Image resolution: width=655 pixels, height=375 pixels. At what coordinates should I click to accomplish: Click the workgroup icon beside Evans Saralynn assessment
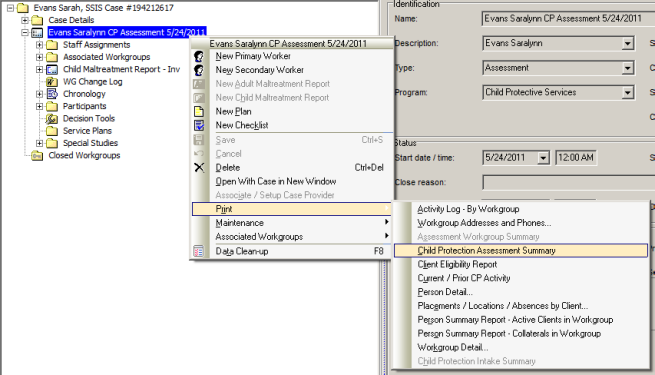[x=37, y=33]
